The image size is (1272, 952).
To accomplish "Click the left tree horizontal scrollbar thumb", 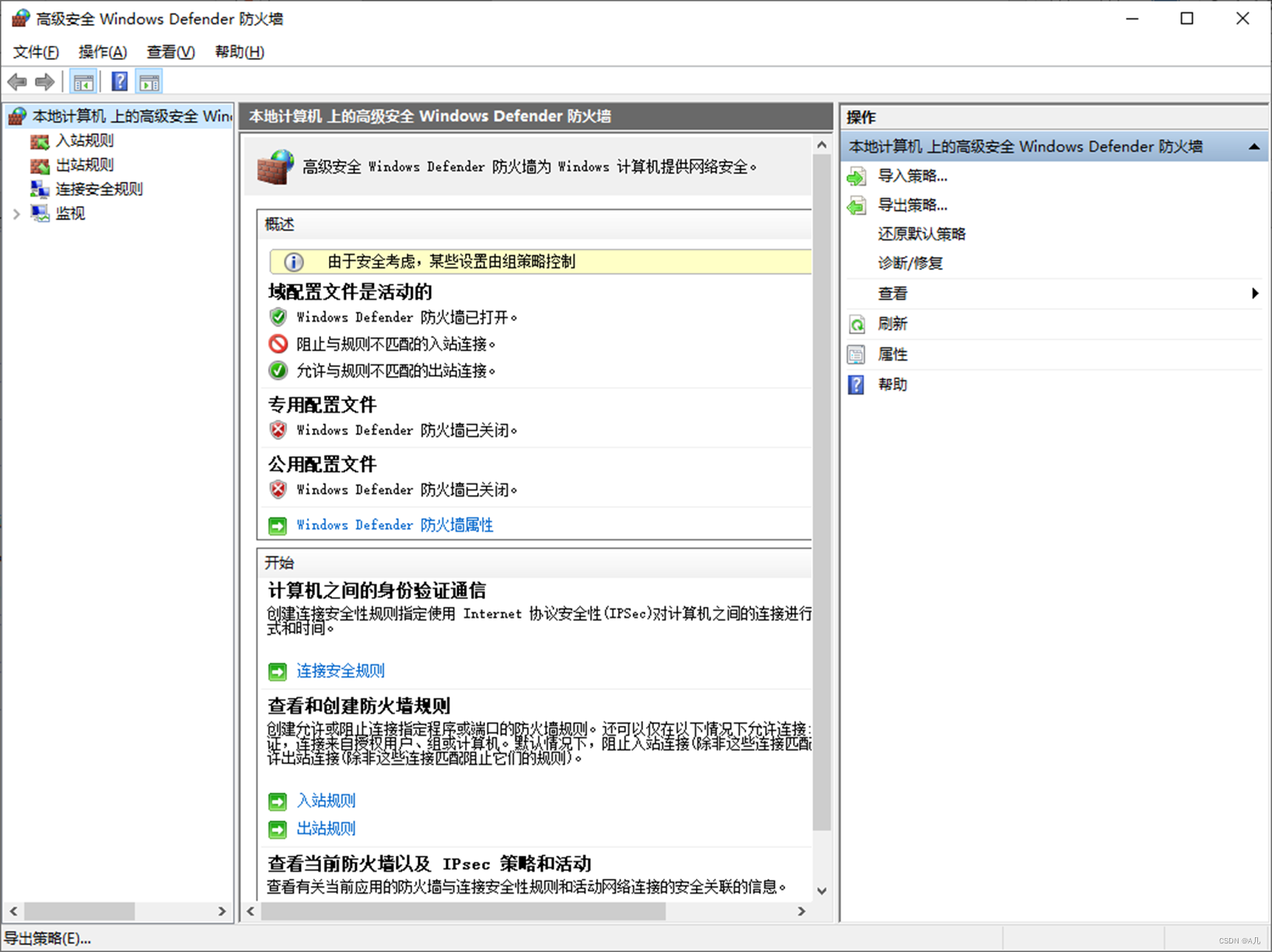I will coord(79,911).
